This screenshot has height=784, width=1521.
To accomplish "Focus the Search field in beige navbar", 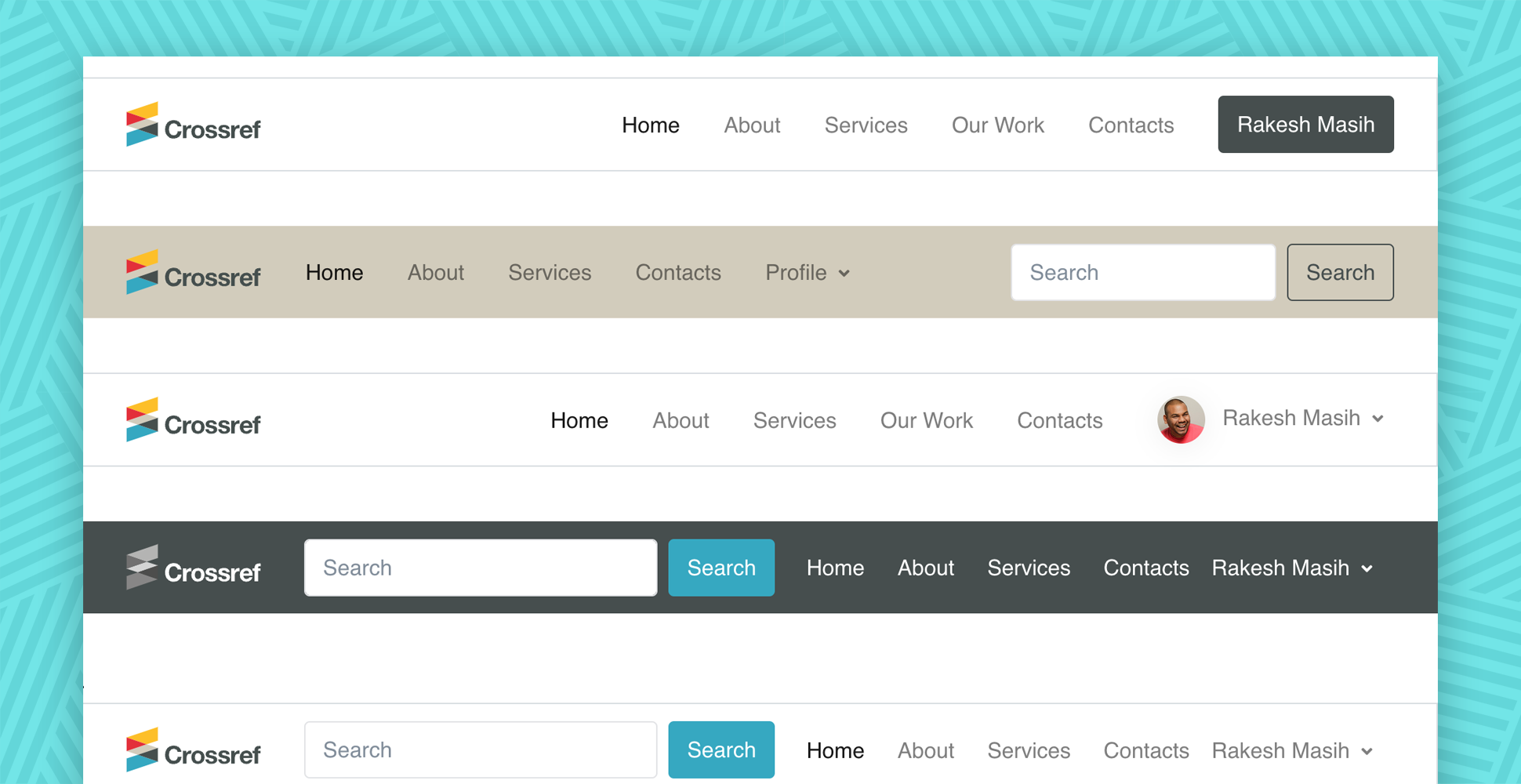I will (1142, 273).
